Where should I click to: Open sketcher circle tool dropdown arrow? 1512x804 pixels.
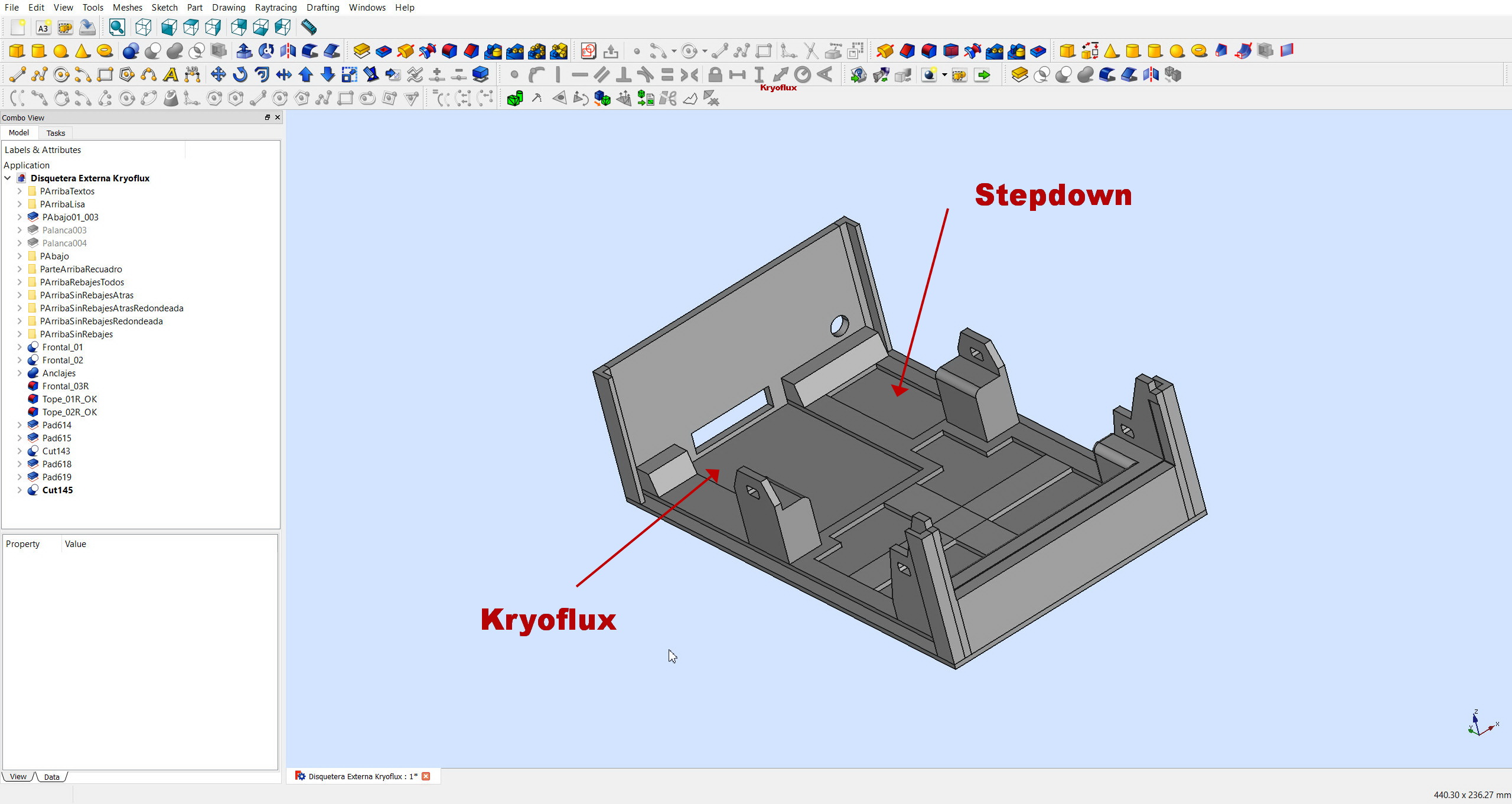[704, 51]
